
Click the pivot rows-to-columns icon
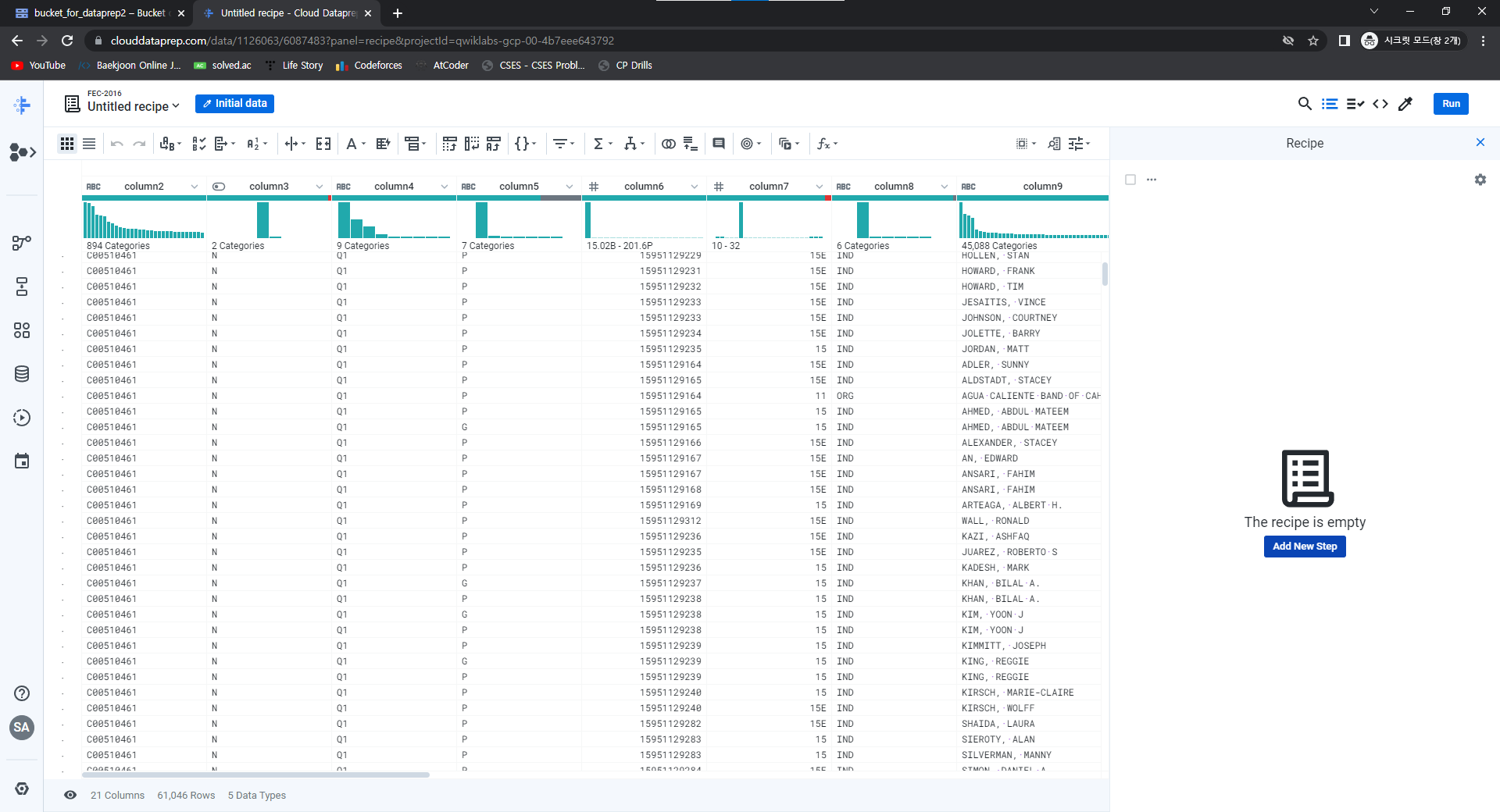(x=449, y=144)
